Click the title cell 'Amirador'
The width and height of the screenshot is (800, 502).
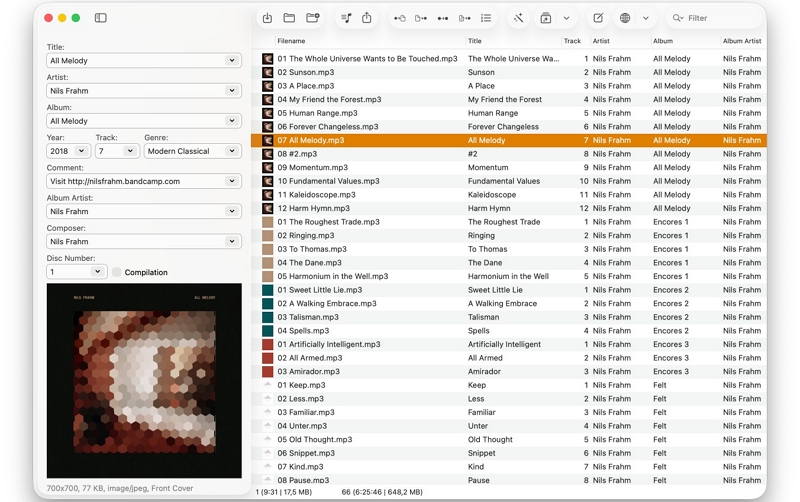pyautogui.click(x=484, y=371)
